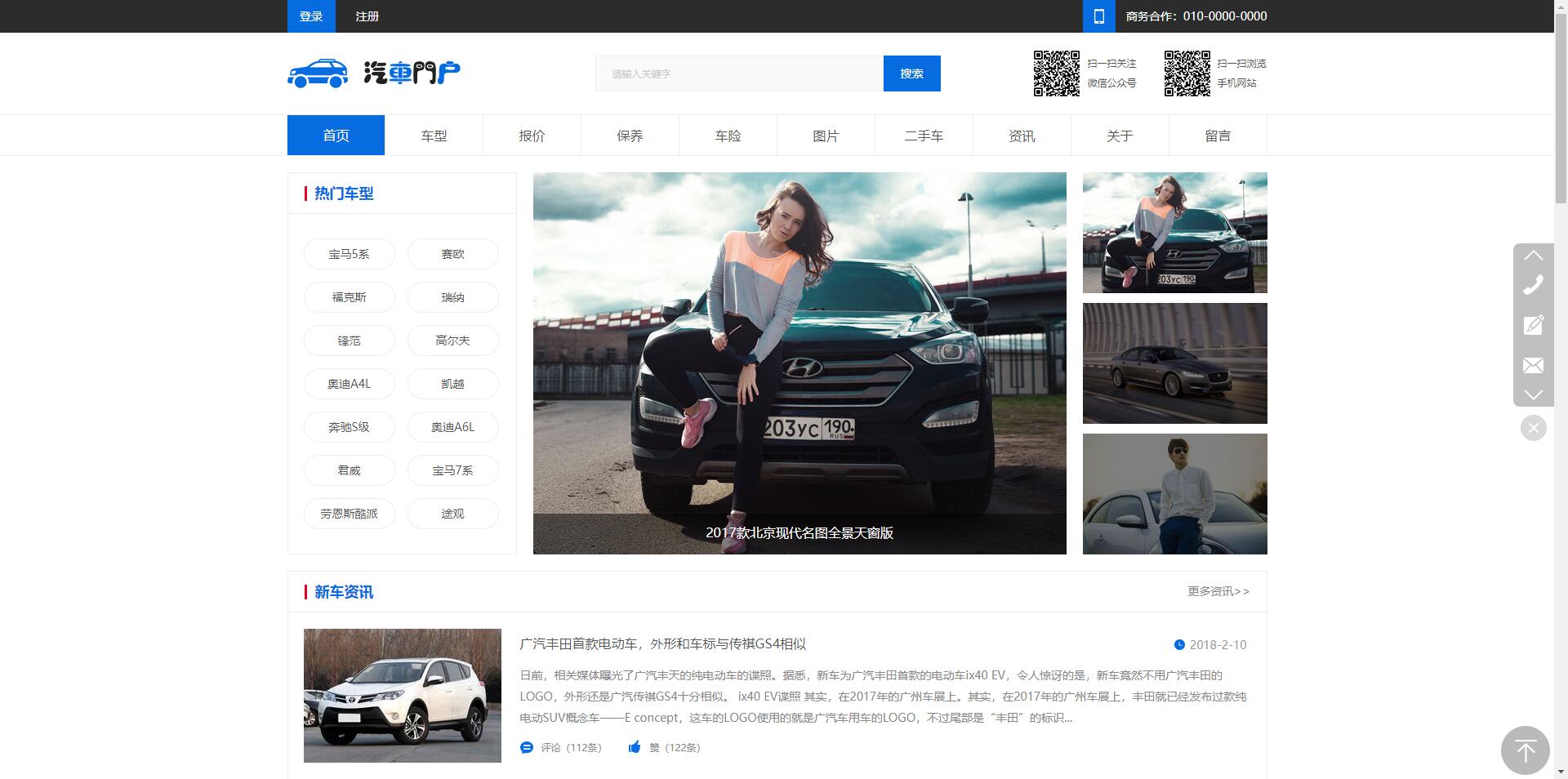
Task: Click the 登录 login button
Action: (x=311, y=16)
